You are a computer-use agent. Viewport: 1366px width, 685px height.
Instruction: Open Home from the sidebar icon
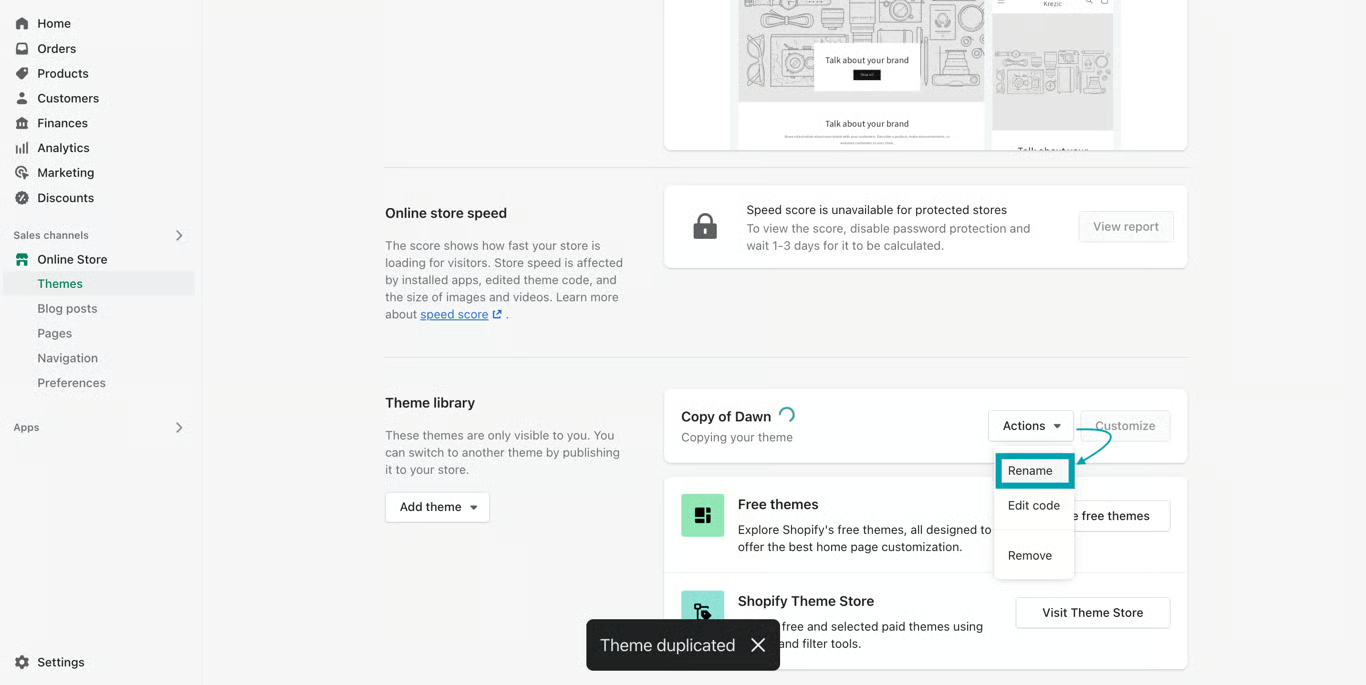22,23
